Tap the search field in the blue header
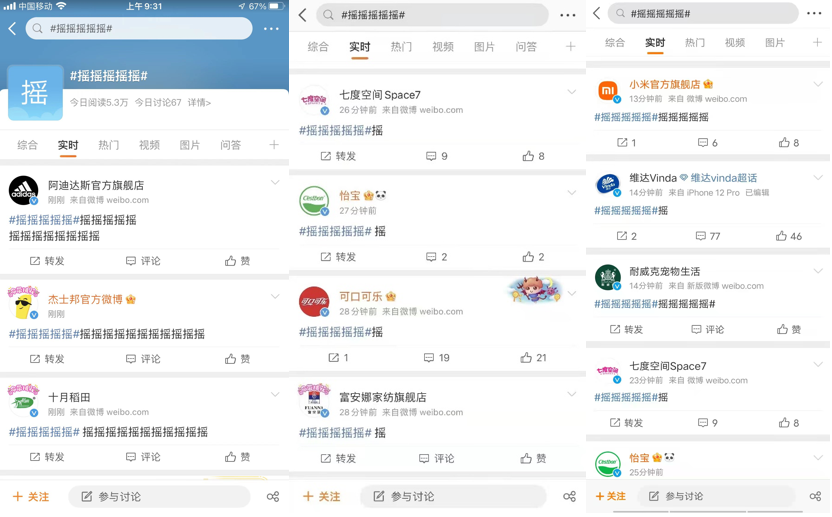This screenshot has height=517, width=832. click(139, 29)
